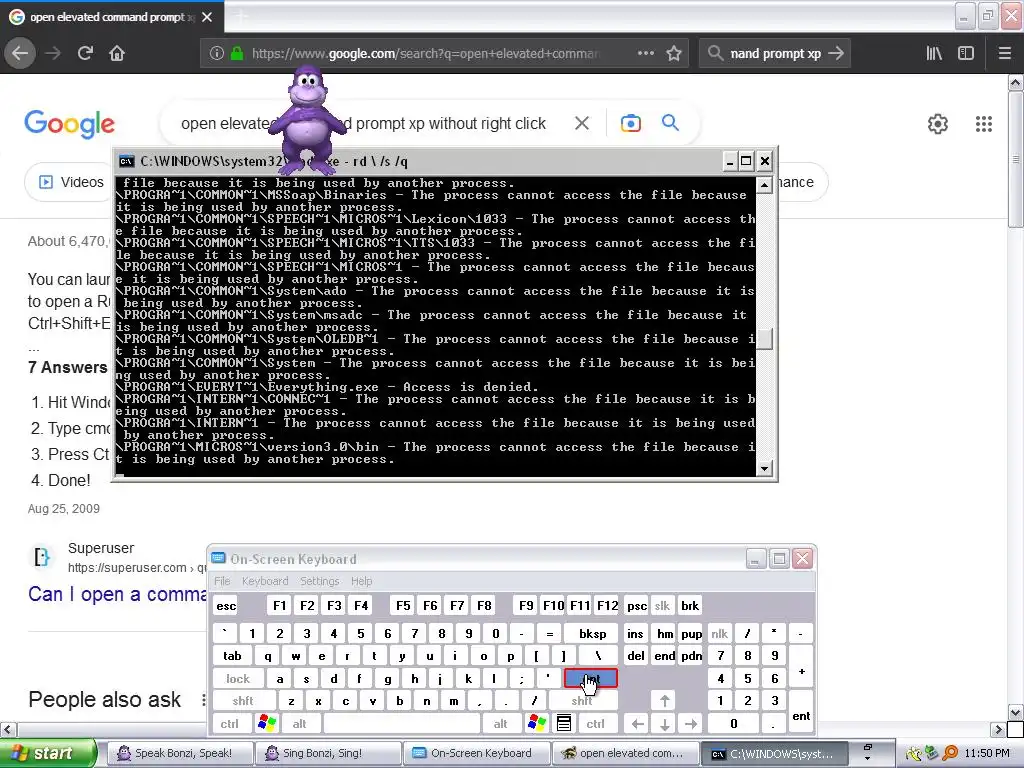Run Google search with magnifier icon
1024x768 pixels.
(670, 122)
